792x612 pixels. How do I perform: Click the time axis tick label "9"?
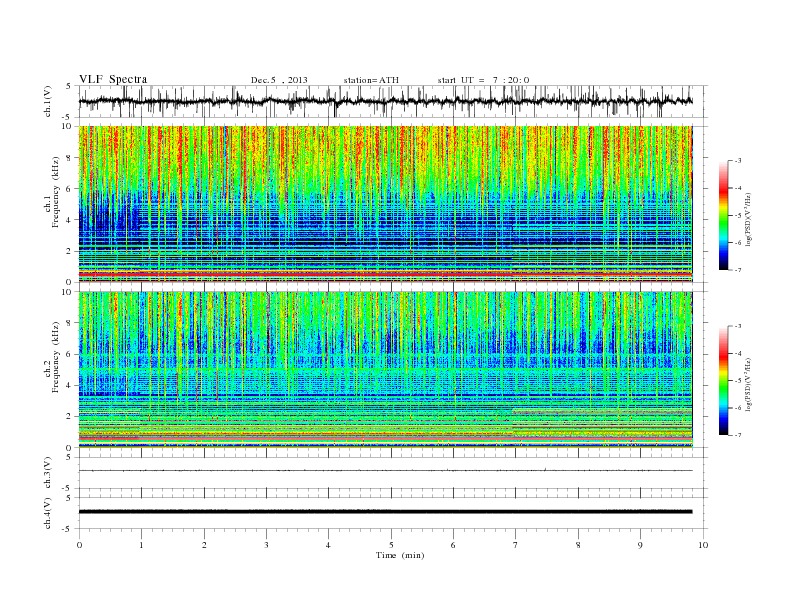click(640, 545)
